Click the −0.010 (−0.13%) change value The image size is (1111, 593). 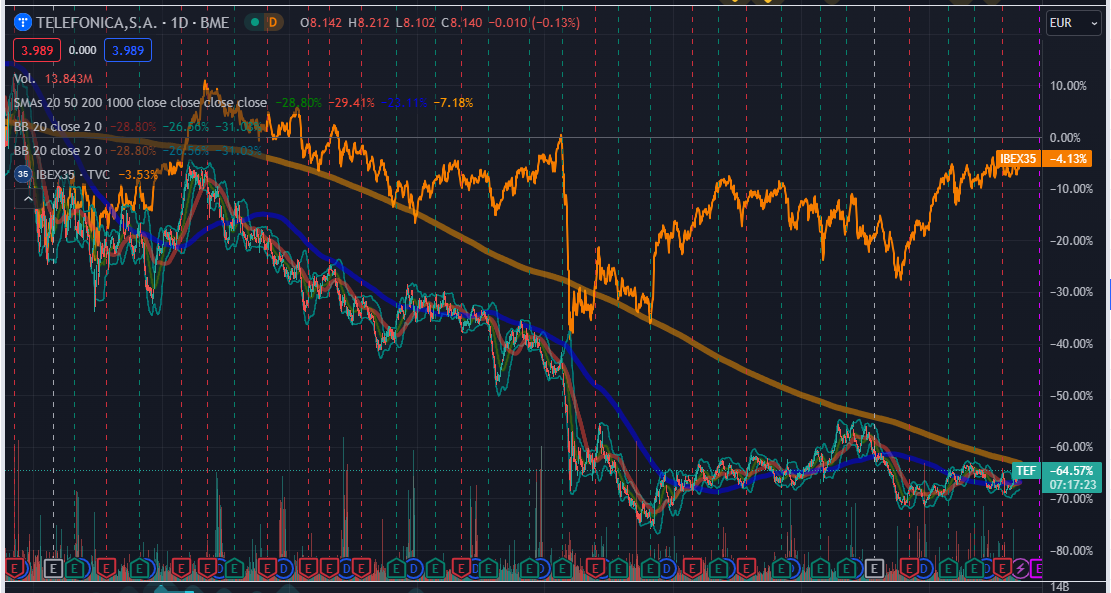pos(534,23)
